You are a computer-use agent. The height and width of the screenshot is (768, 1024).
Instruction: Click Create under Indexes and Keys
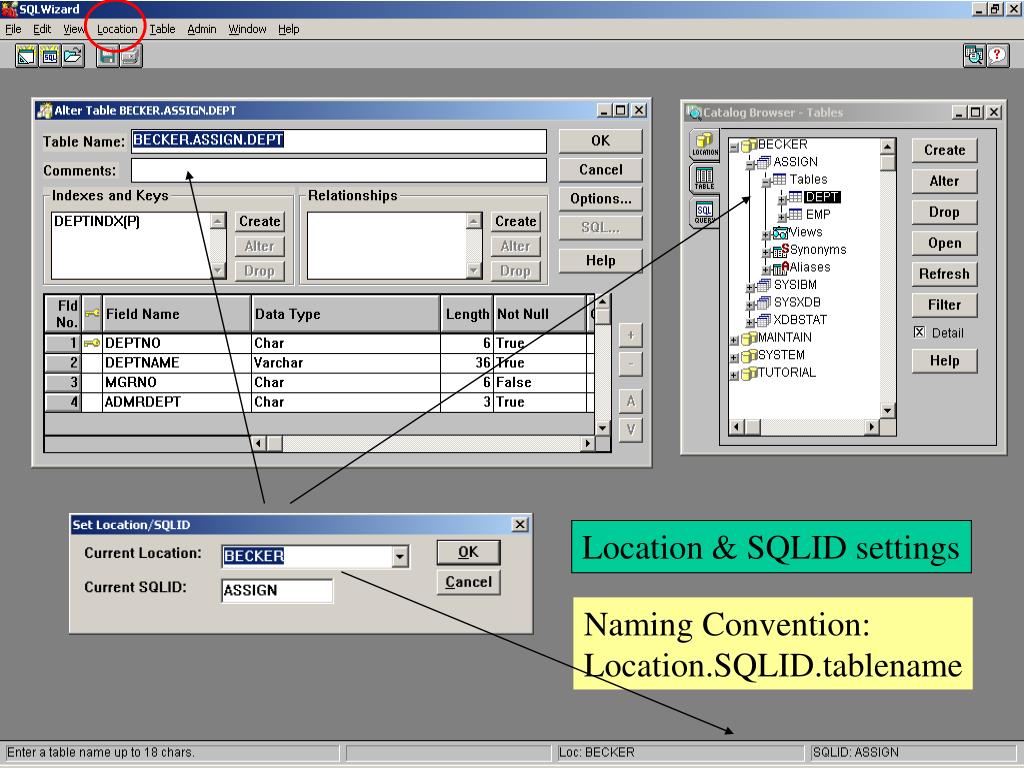(260, 221)
